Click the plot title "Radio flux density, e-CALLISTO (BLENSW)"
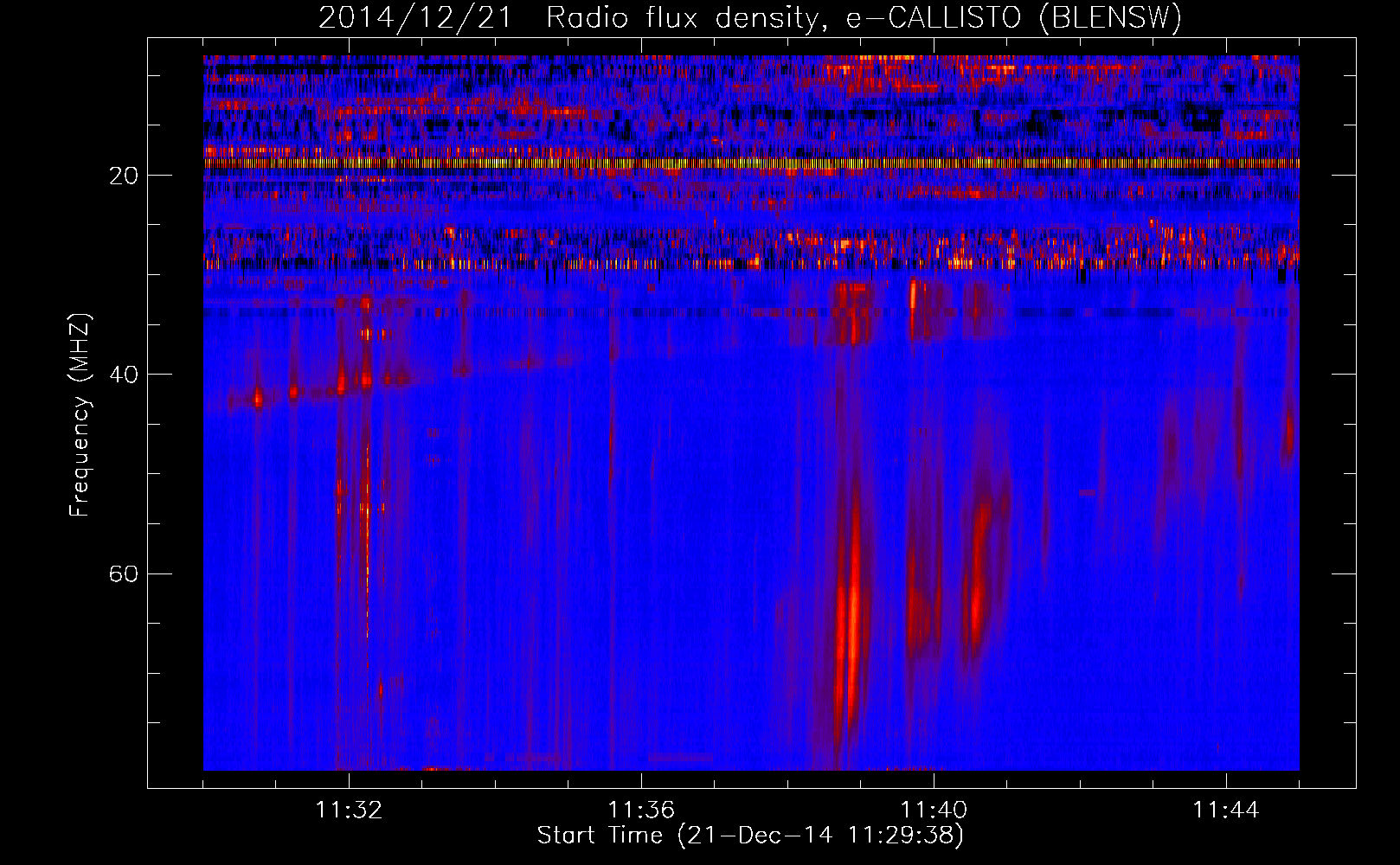Image resolution: width=1400 pixels, height=865 pixels. 864,18
